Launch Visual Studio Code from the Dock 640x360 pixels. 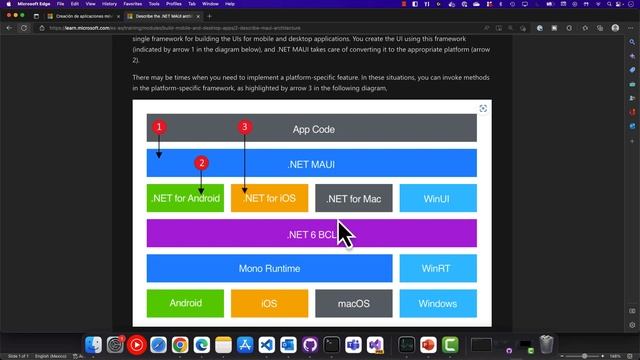pyautogui.click(x=267, y=345)
